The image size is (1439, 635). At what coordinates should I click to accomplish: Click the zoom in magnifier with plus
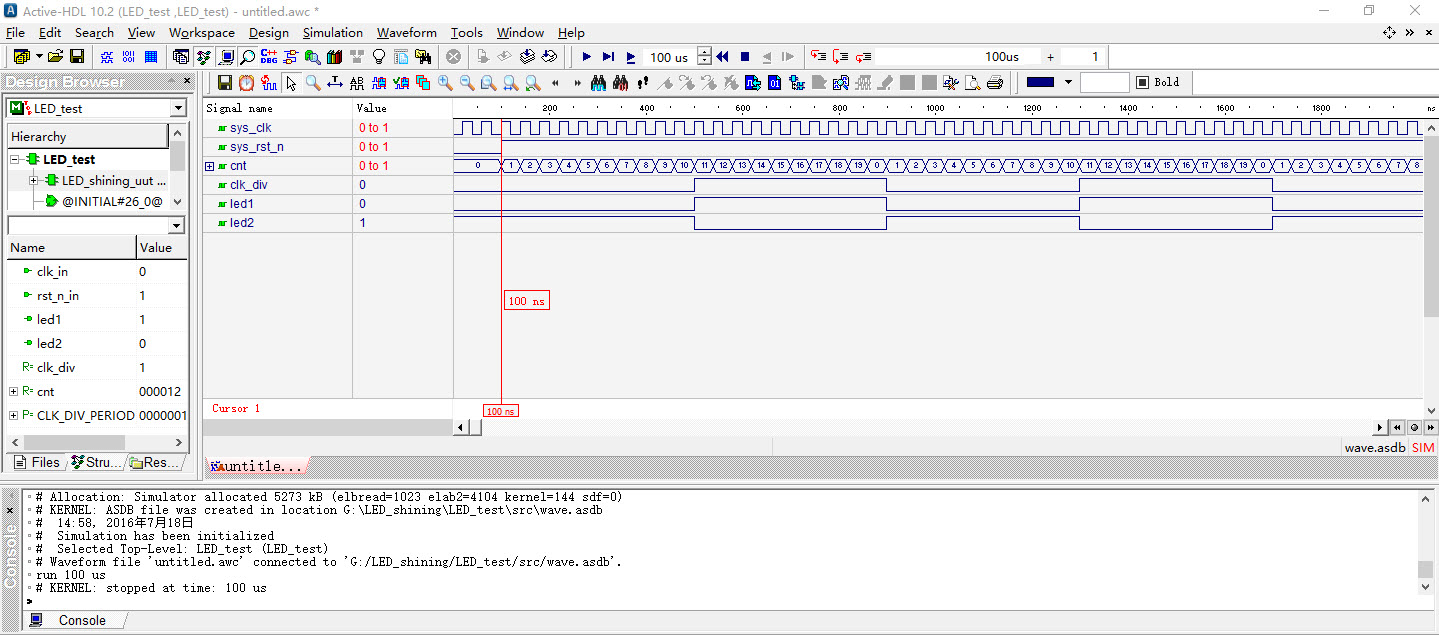click(445, 83)
